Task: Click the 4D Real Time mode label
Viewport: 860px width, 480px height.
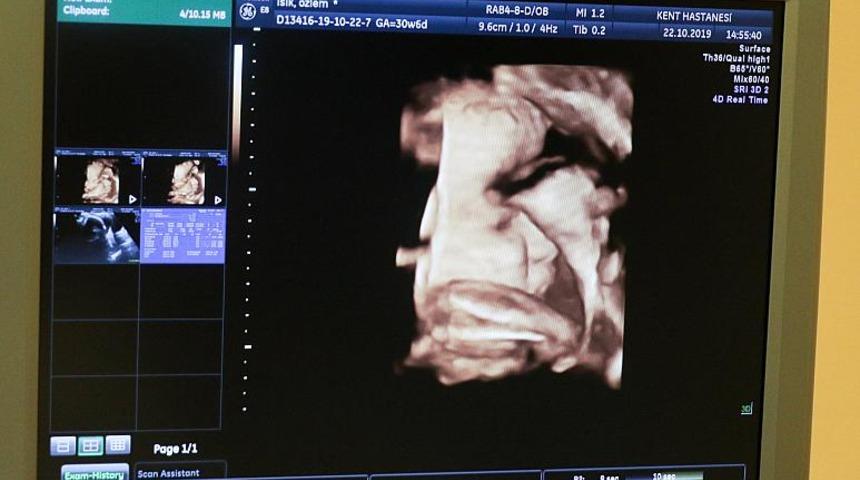Action: click(x=740, y=100)
